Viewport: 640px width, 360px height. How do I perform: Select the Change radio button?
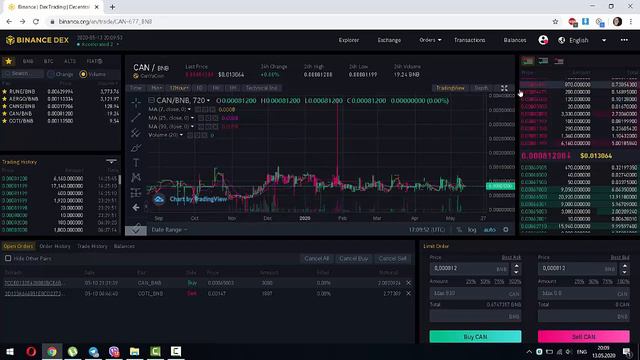tap(51, 74)
